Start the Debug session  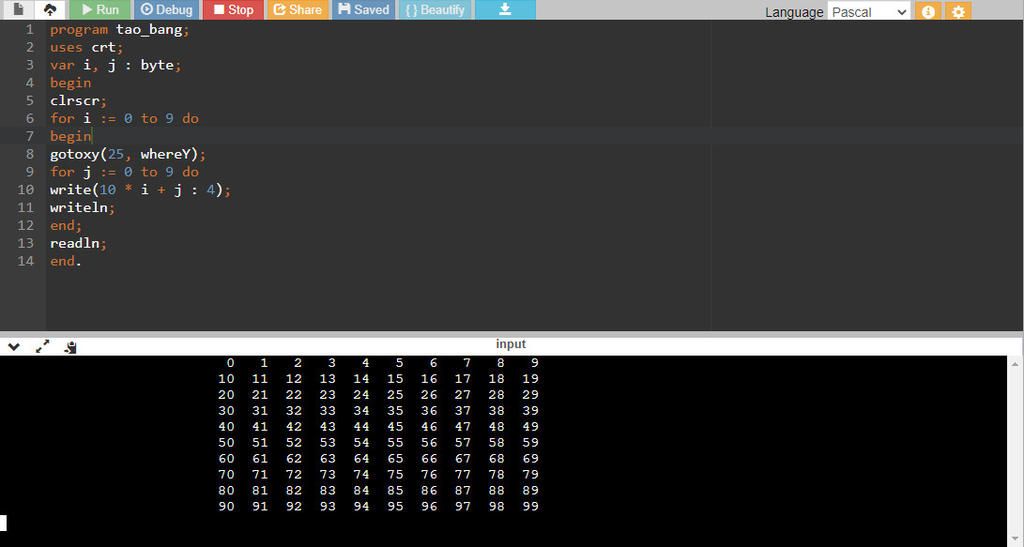click(167, 9)
